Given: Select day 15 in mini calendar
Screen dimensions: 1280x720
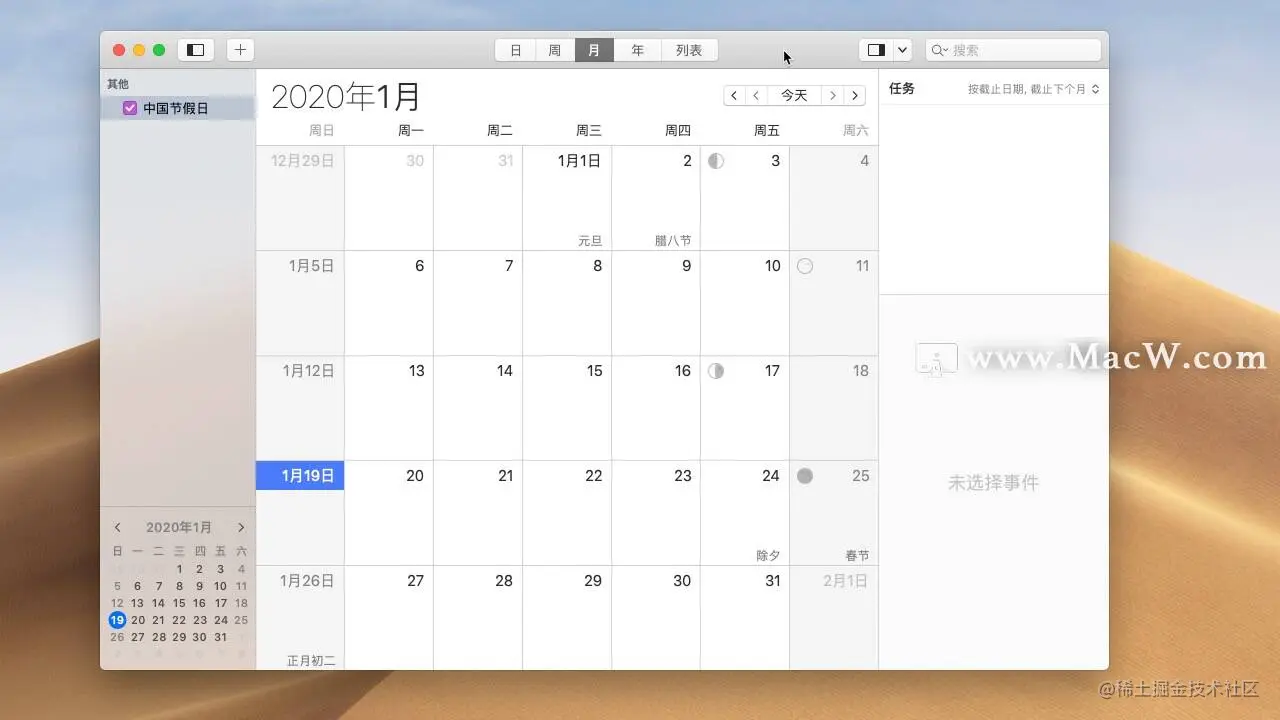Looking at the screenshot, I should click(179, 603).
